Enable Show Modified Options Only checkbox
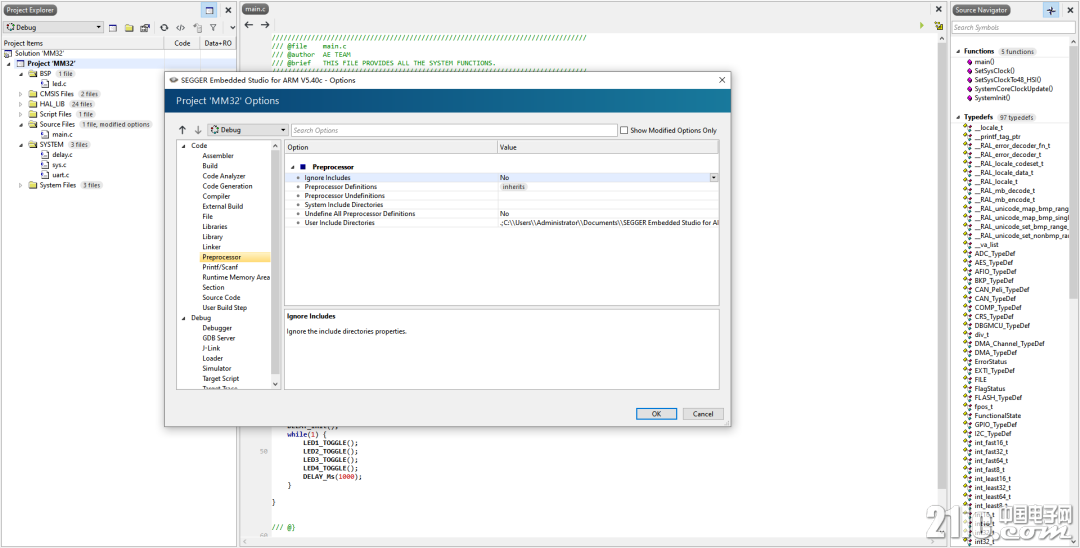The width and height of the screenshot is (1080, 548). [624, 130]
